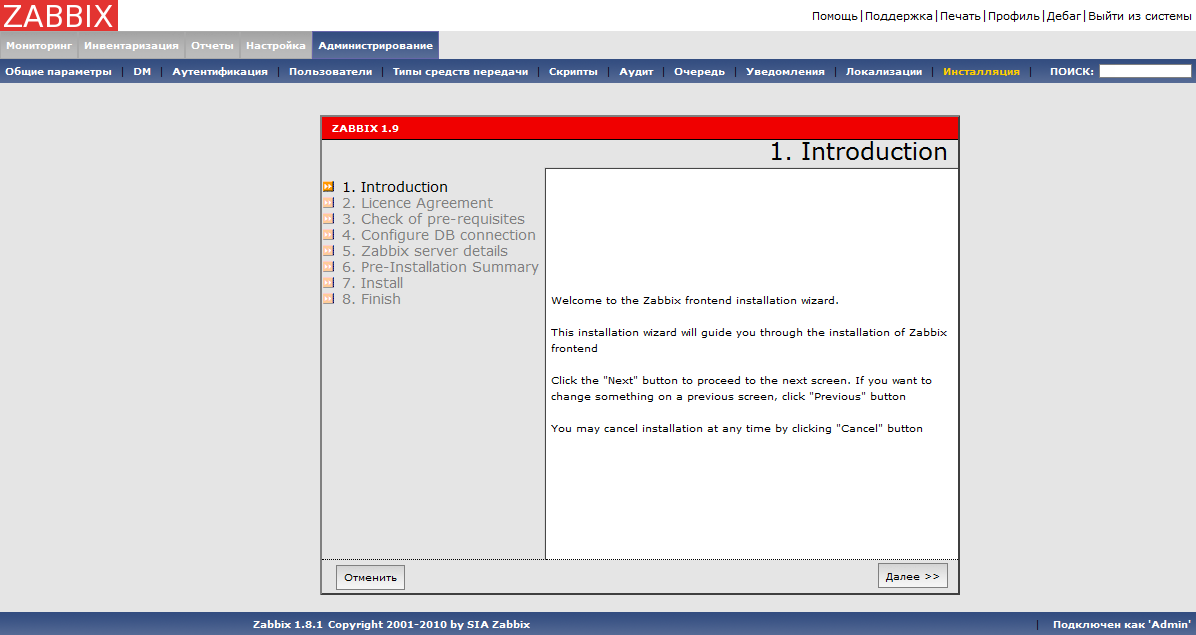Open the Профиль link
This screenshot has width=1196, height=635.
(1014, 16)
